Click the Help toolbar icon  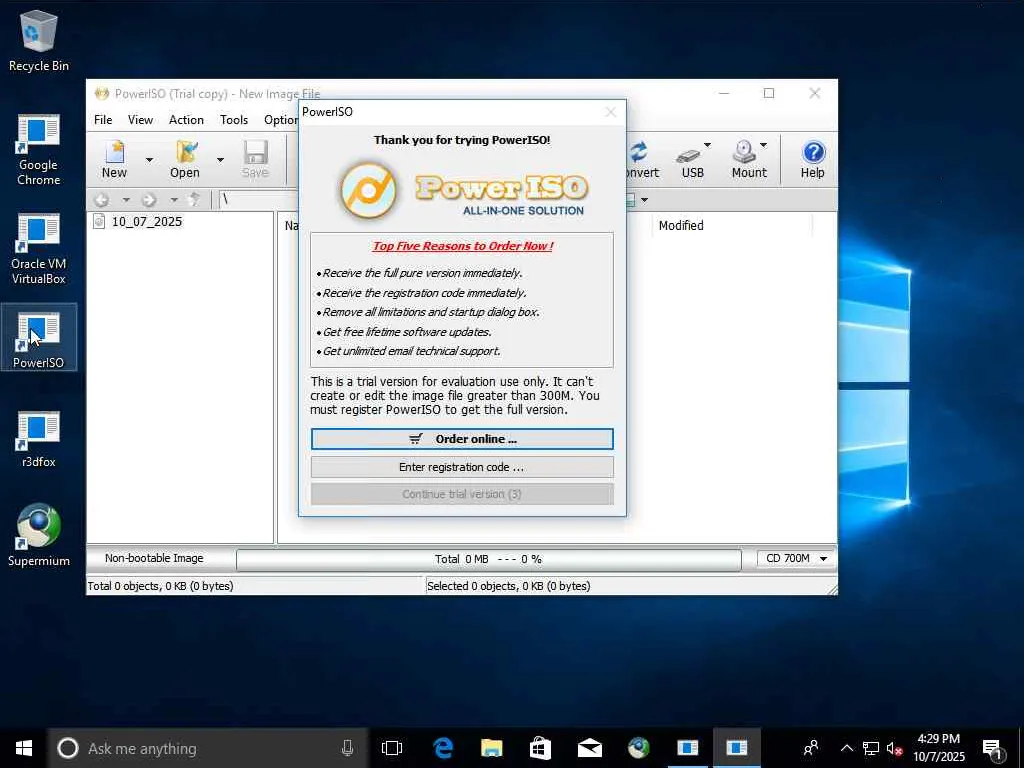tap(812, 159)
